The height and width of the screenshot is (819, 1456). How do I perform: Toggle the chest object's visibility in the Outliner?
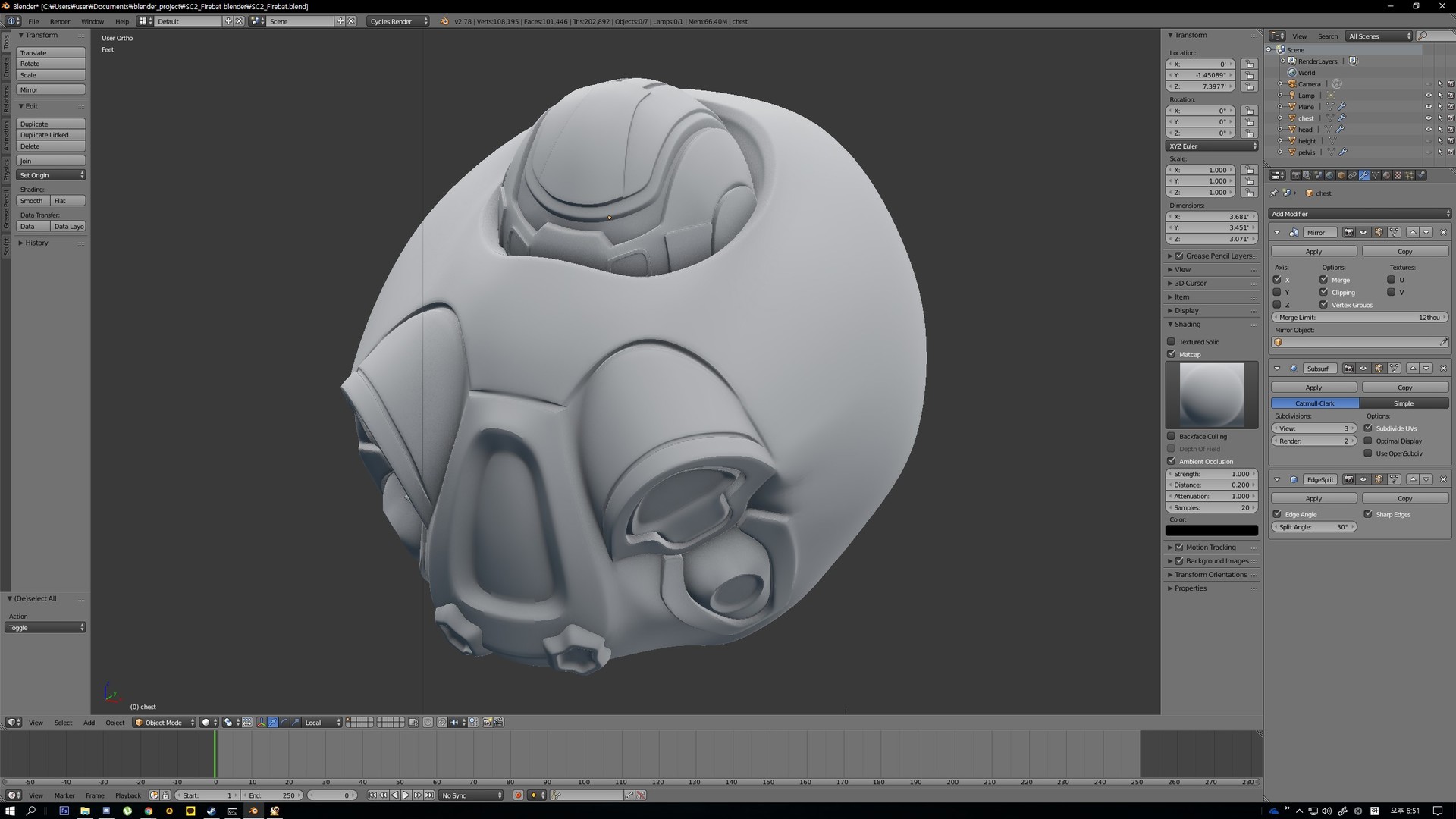(1429, 118)
